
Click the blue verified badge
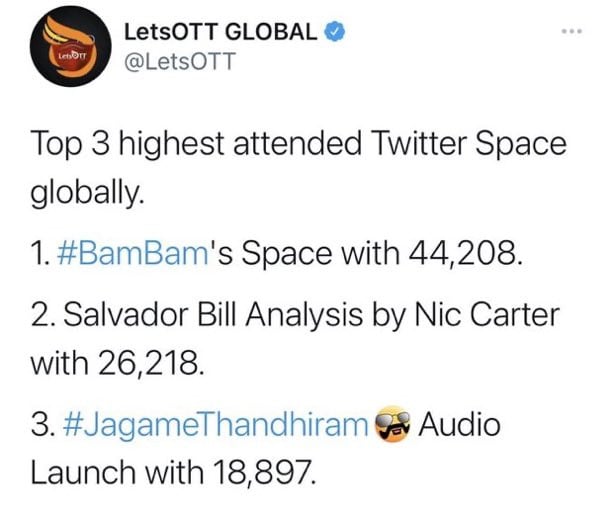(x=334, y=32)
